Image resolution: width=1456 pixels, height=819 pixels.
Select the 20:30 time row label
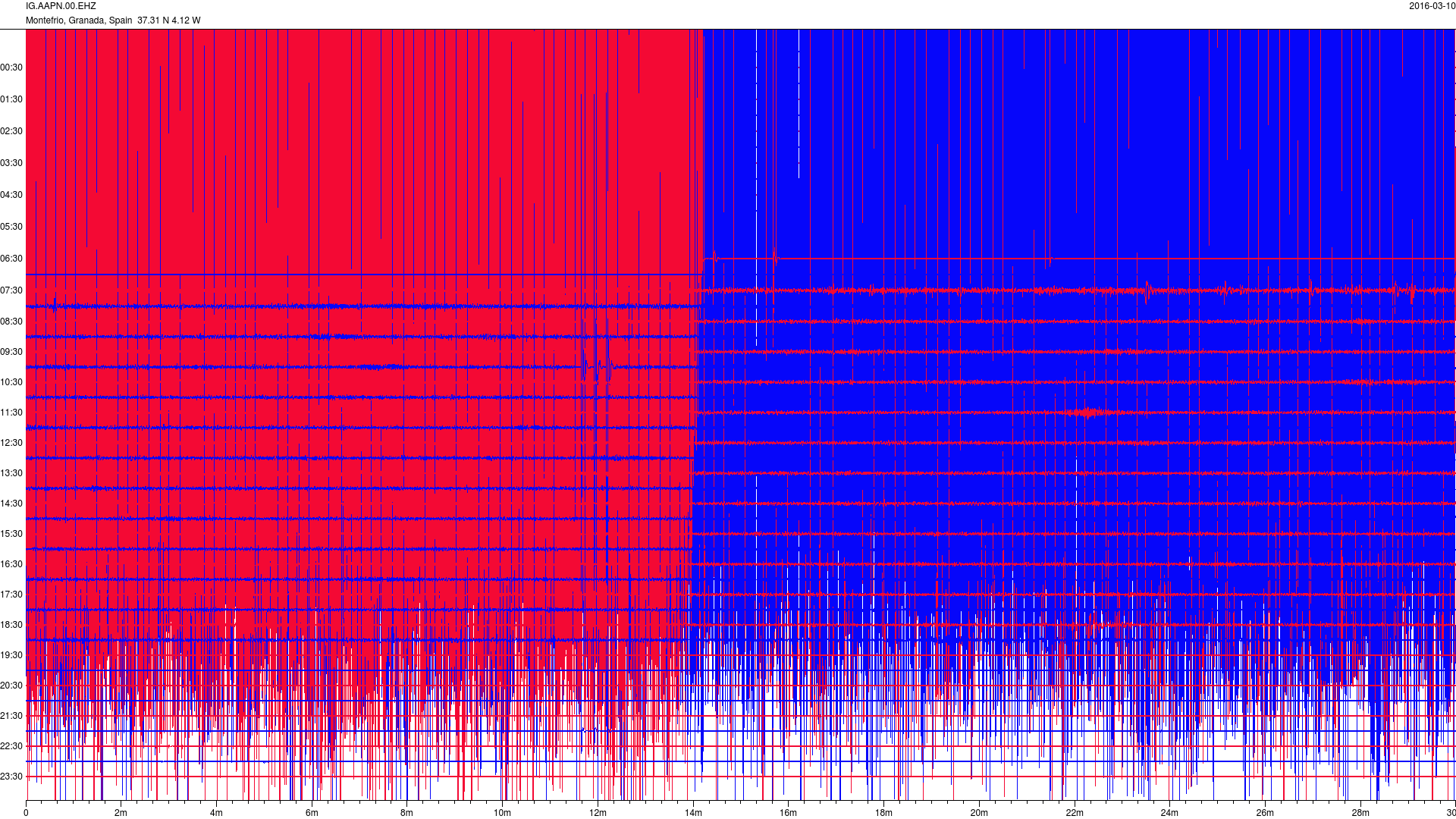(x=11, y=686)
